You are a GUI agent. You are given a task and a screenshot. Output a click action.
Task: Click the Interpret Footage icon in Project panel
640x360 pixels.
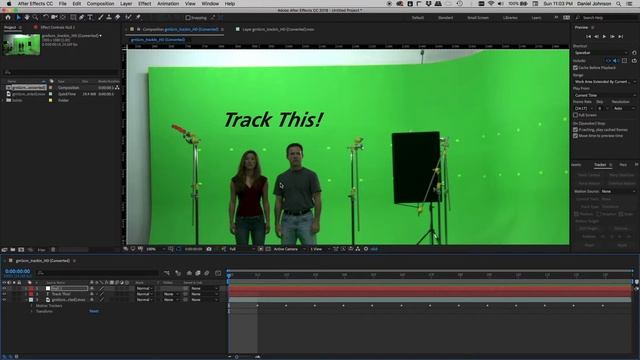tap(5, 250)
